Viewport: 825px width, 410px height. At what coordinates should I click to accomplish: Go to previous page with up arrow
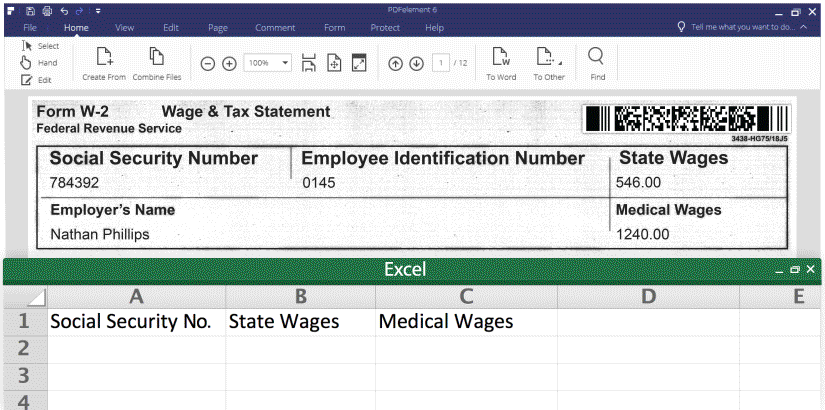[395, 63]
